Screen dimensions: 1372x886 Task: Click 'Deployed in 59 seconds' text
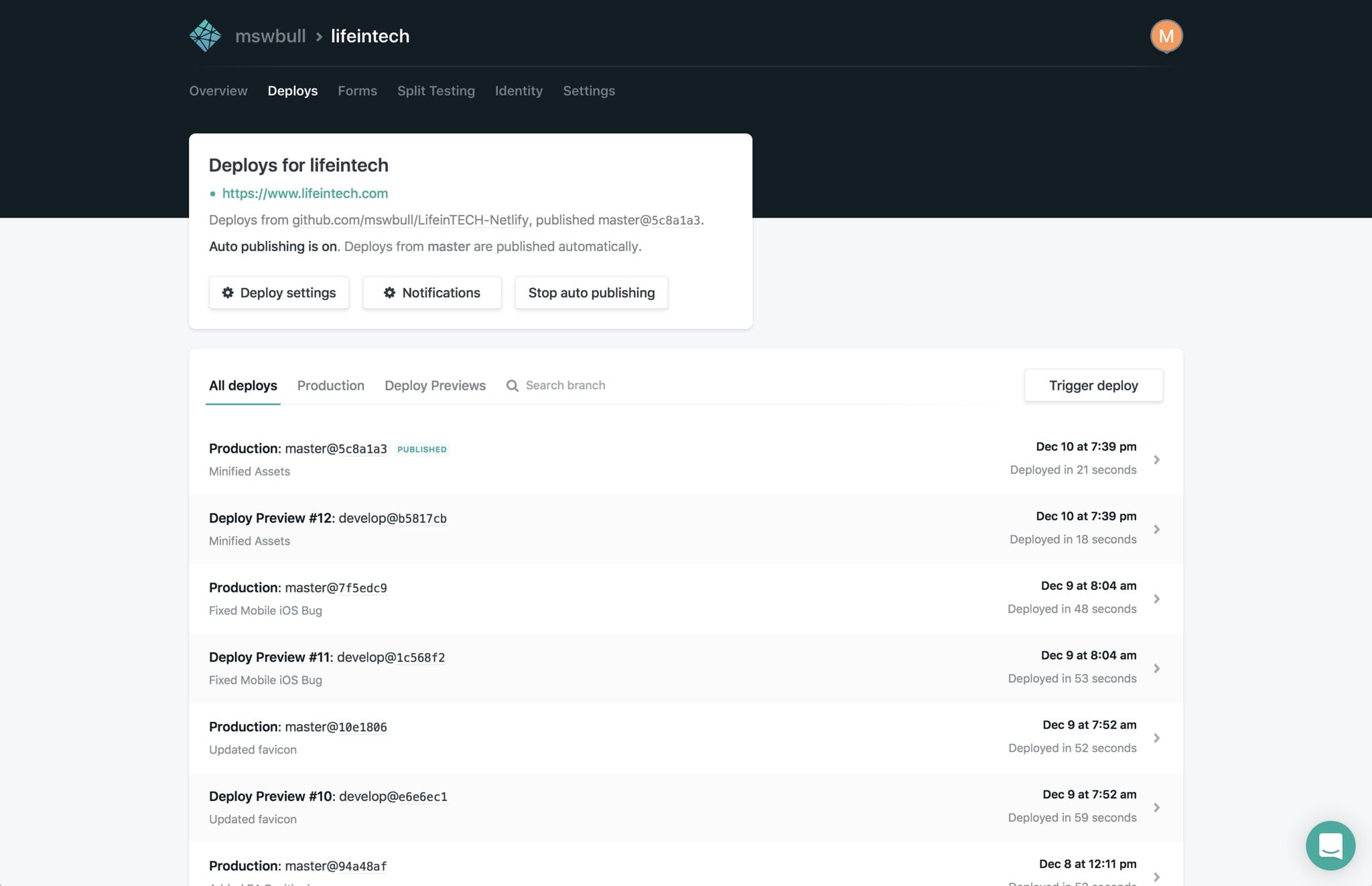tap(1073, 818)
